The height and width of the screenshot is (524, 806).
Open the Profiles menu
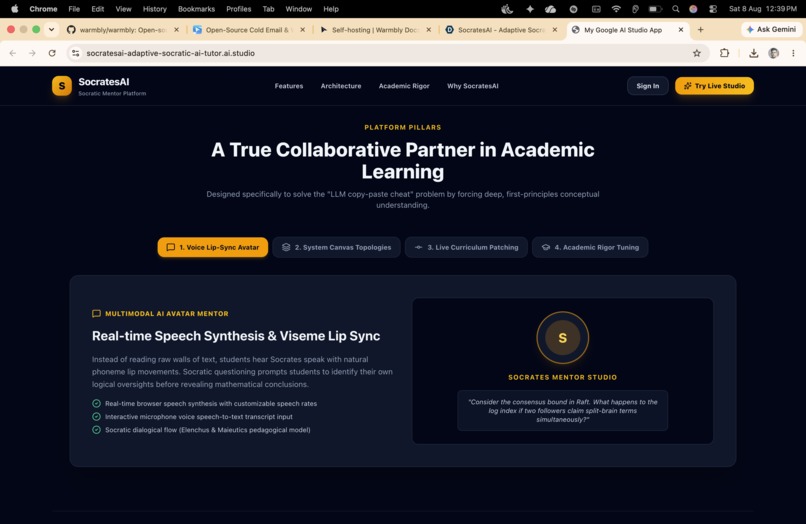coord(239,9)
